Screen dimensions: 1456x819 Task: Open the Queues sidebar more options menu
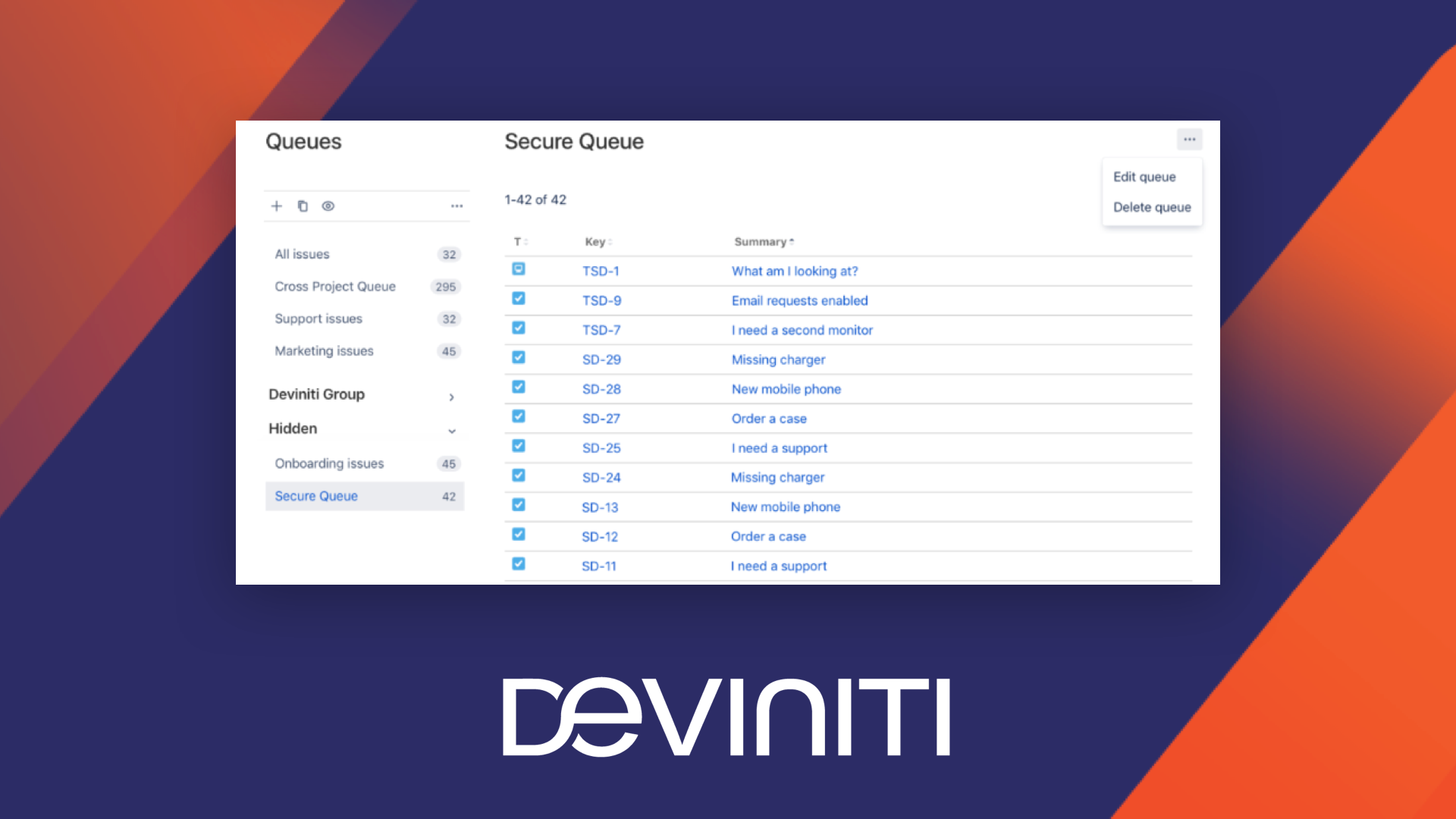point(457,206)
